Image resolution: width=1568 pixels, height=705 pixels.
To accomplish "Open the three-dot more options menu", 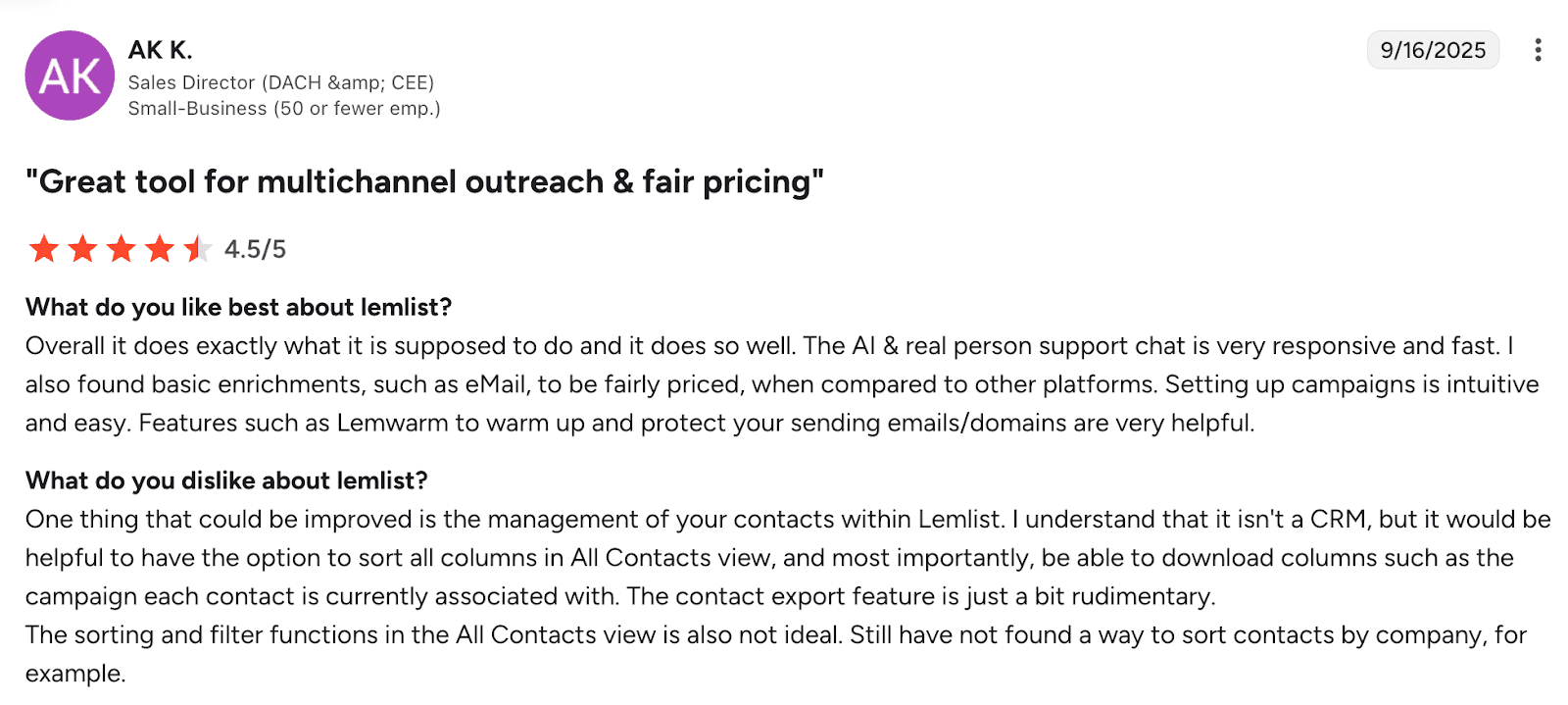I will click(x=1538, y=50).
